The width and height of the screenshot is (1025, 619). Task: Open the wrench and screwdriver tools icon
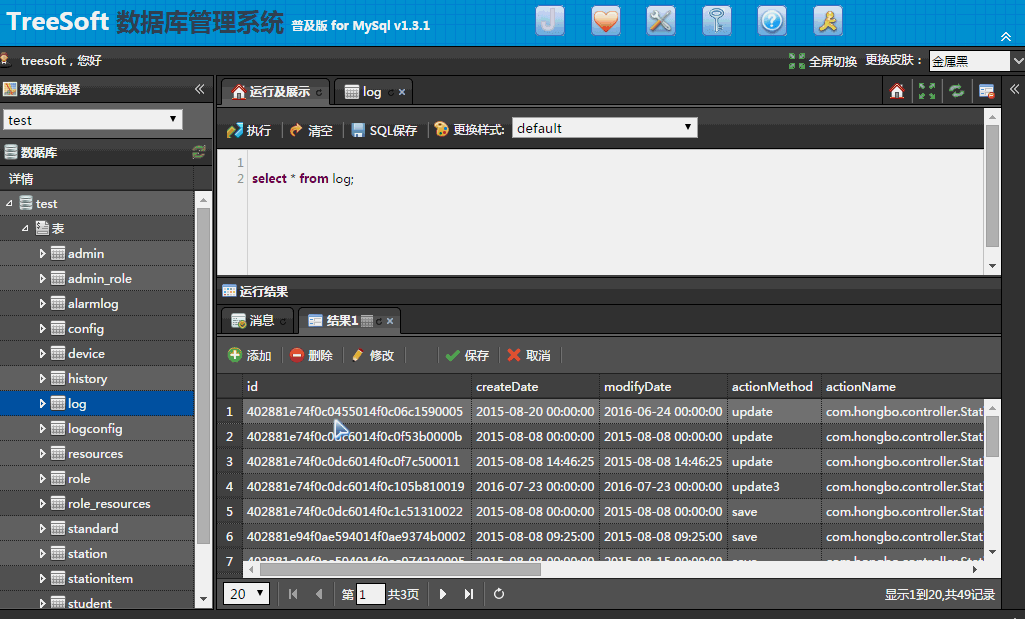pyautogui.click(x=661, y=20)
